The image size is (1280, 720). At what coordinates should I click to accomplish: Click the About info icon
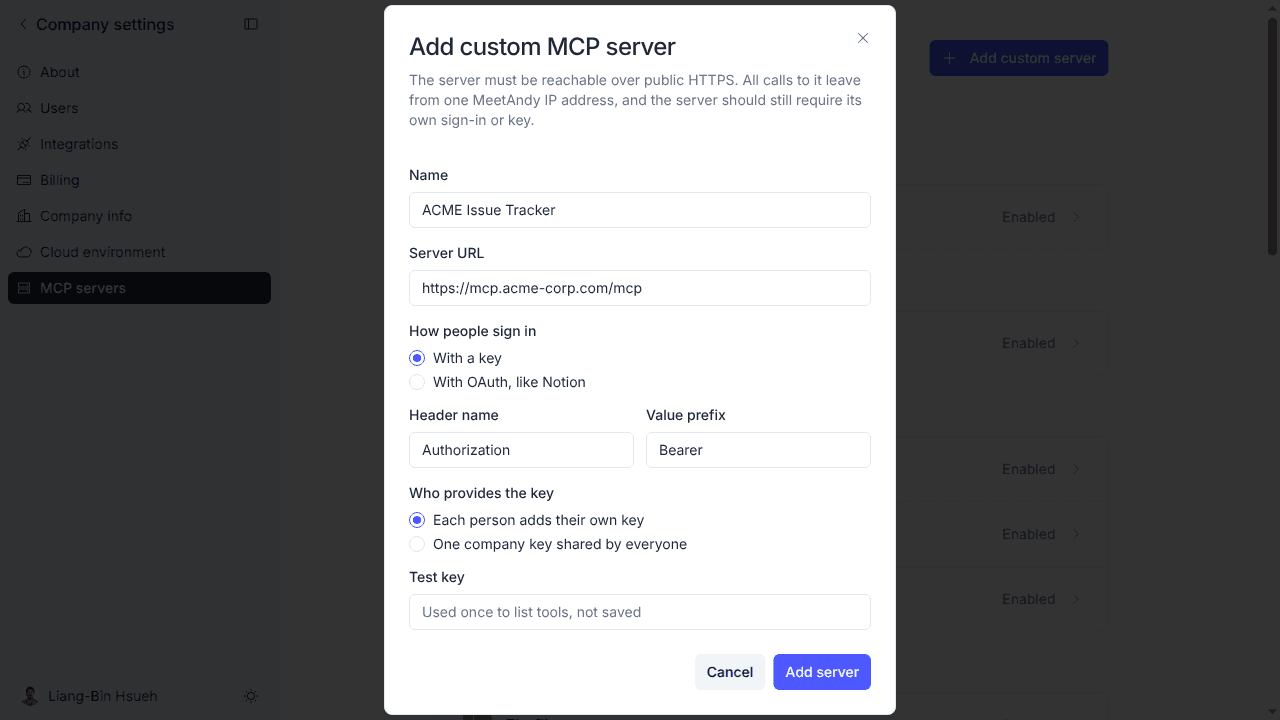[x=24, y=72]
